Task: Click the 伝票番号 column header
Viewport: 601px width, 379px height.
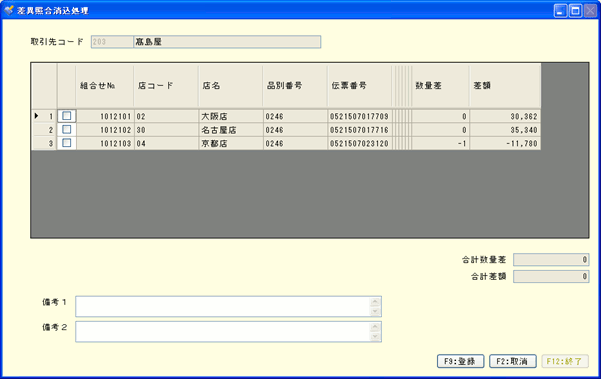Action: 360,86
